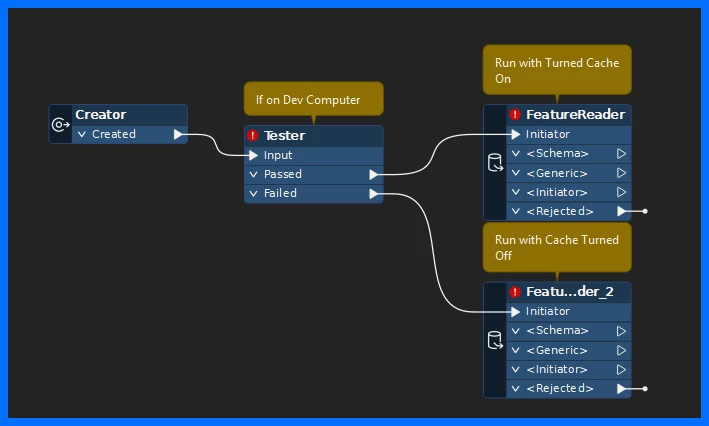This screenshot has height=426, width=709.
Task: Click the Passed port label
Action: pyautogui.click(x=283, y=174)
